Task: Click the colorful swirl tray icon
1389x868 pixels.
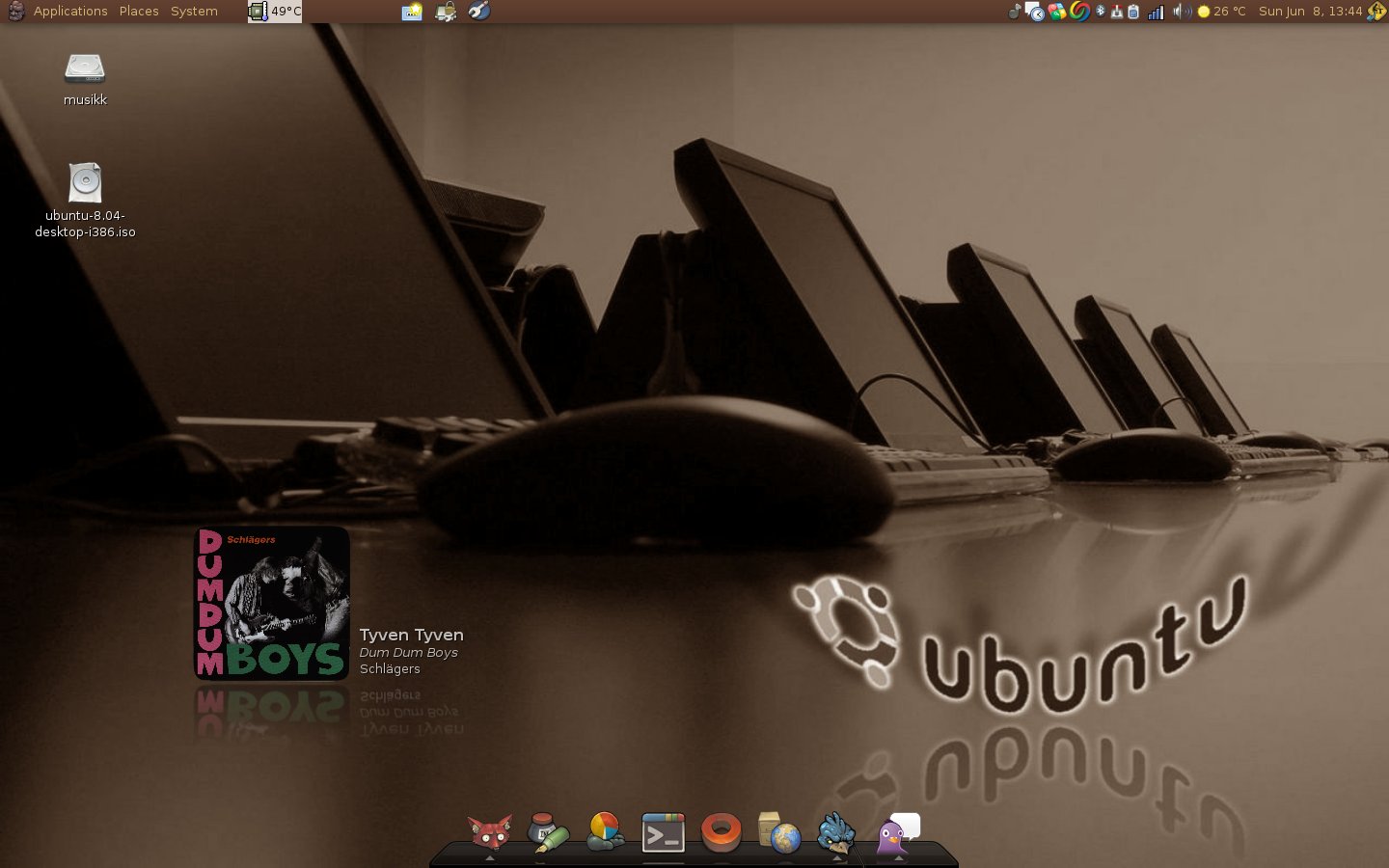Action: (1080, 12)
